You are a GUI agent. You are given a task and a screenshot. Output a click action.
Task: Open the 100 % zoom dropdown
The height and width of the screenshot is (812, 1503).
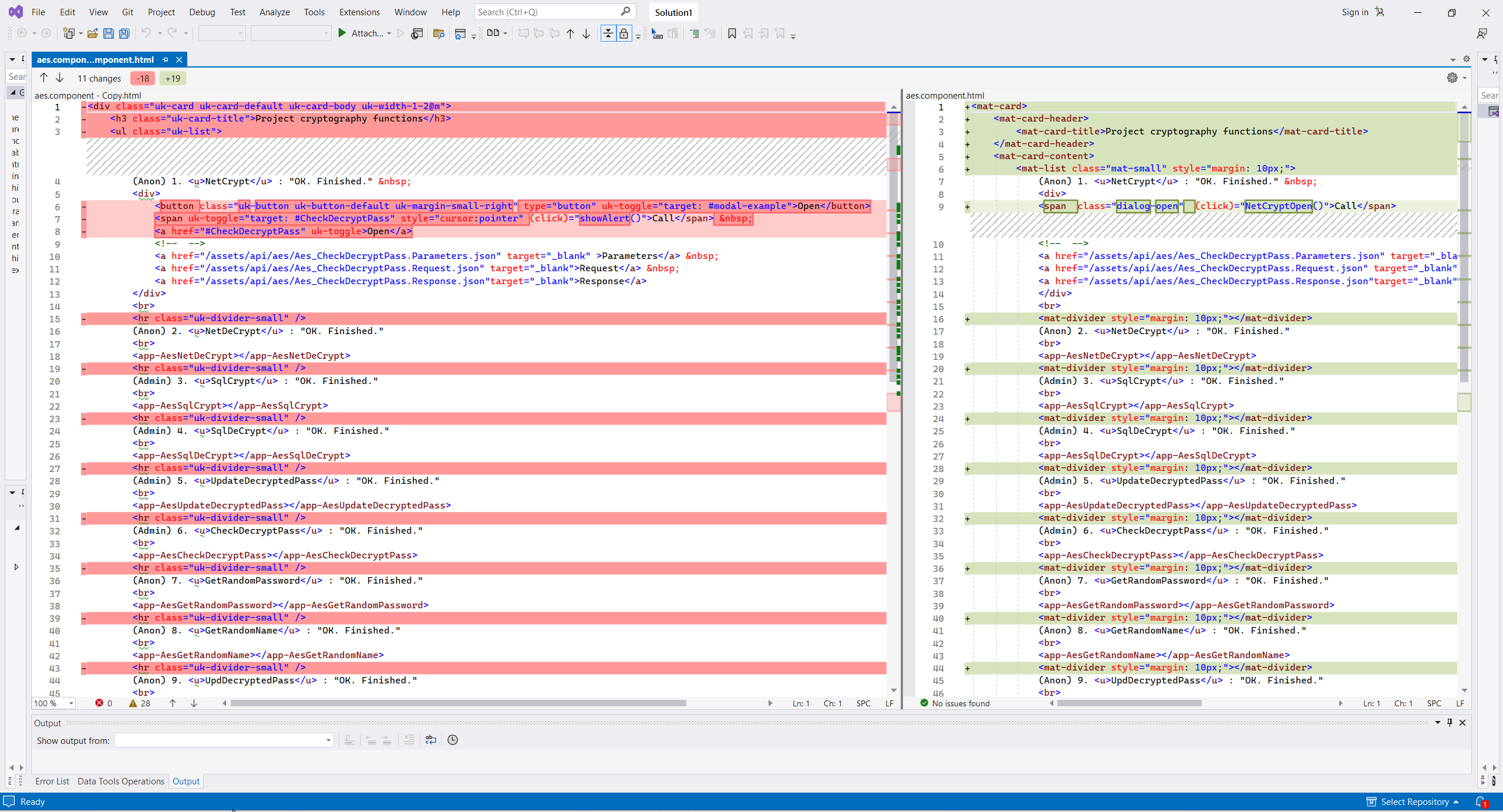(x=71, y=703)
